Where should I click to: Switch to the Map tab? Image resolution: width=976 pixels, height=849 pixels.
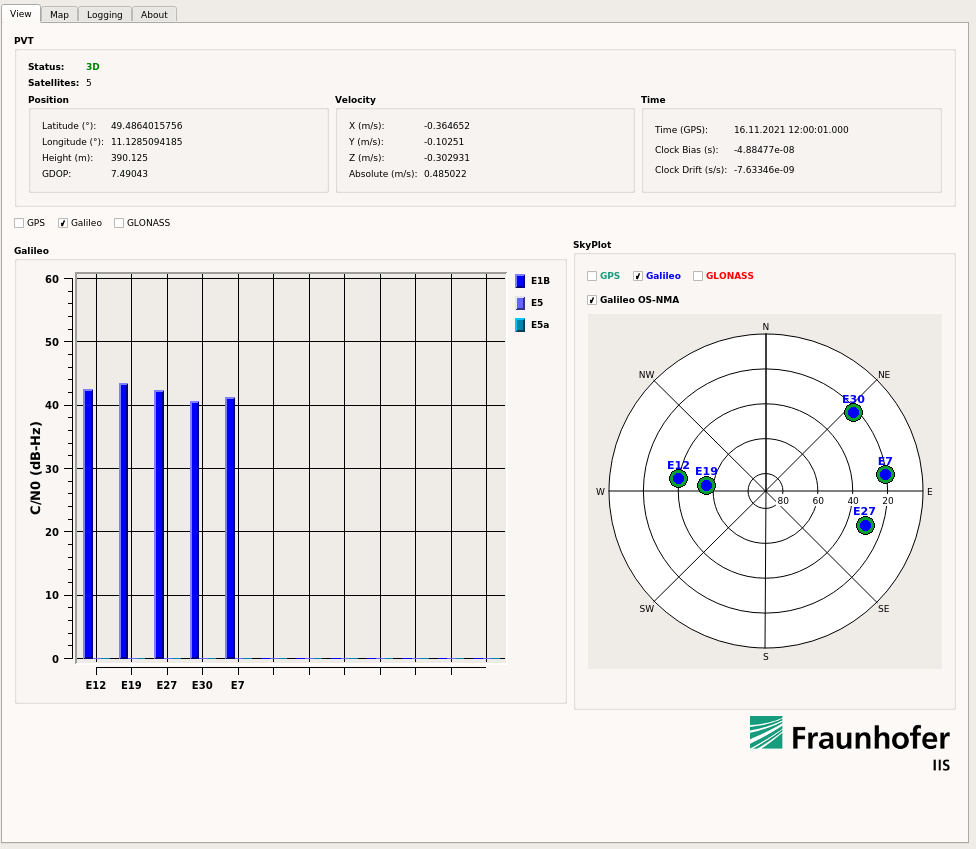click(x=59, y=15)
